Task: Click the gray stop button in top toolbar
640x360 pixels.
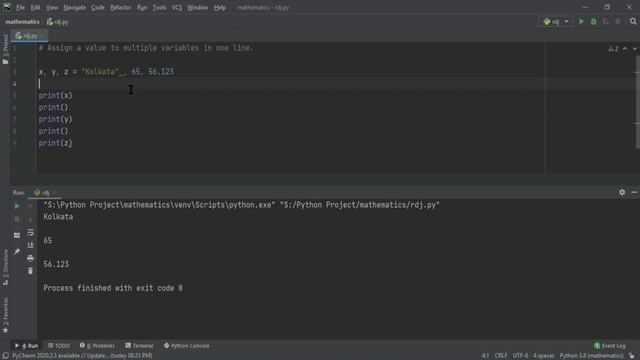Action: click(x=618, y=21)
